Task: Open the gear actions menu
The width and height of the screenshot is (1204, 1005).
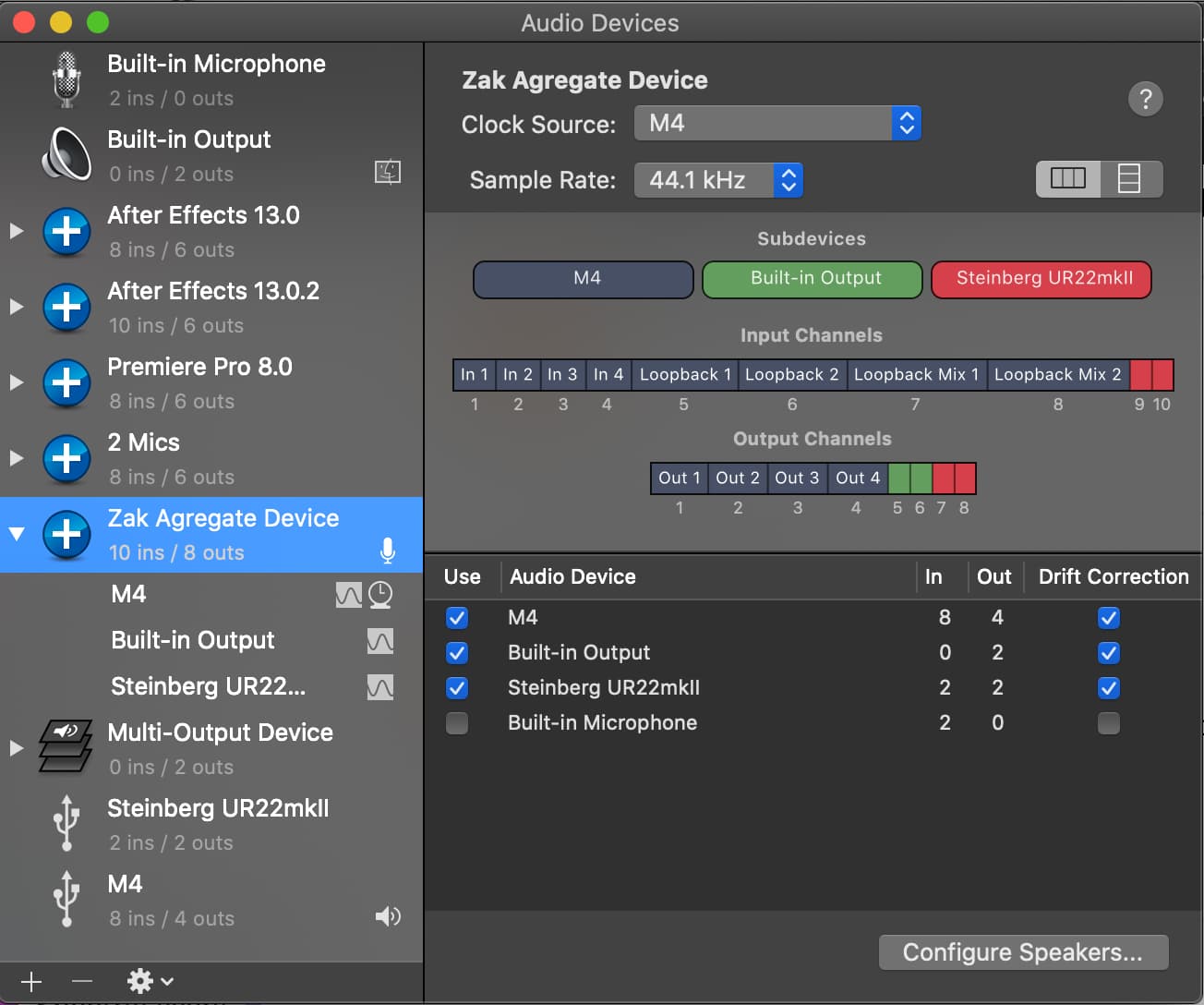Action: (x=150, y=981)
